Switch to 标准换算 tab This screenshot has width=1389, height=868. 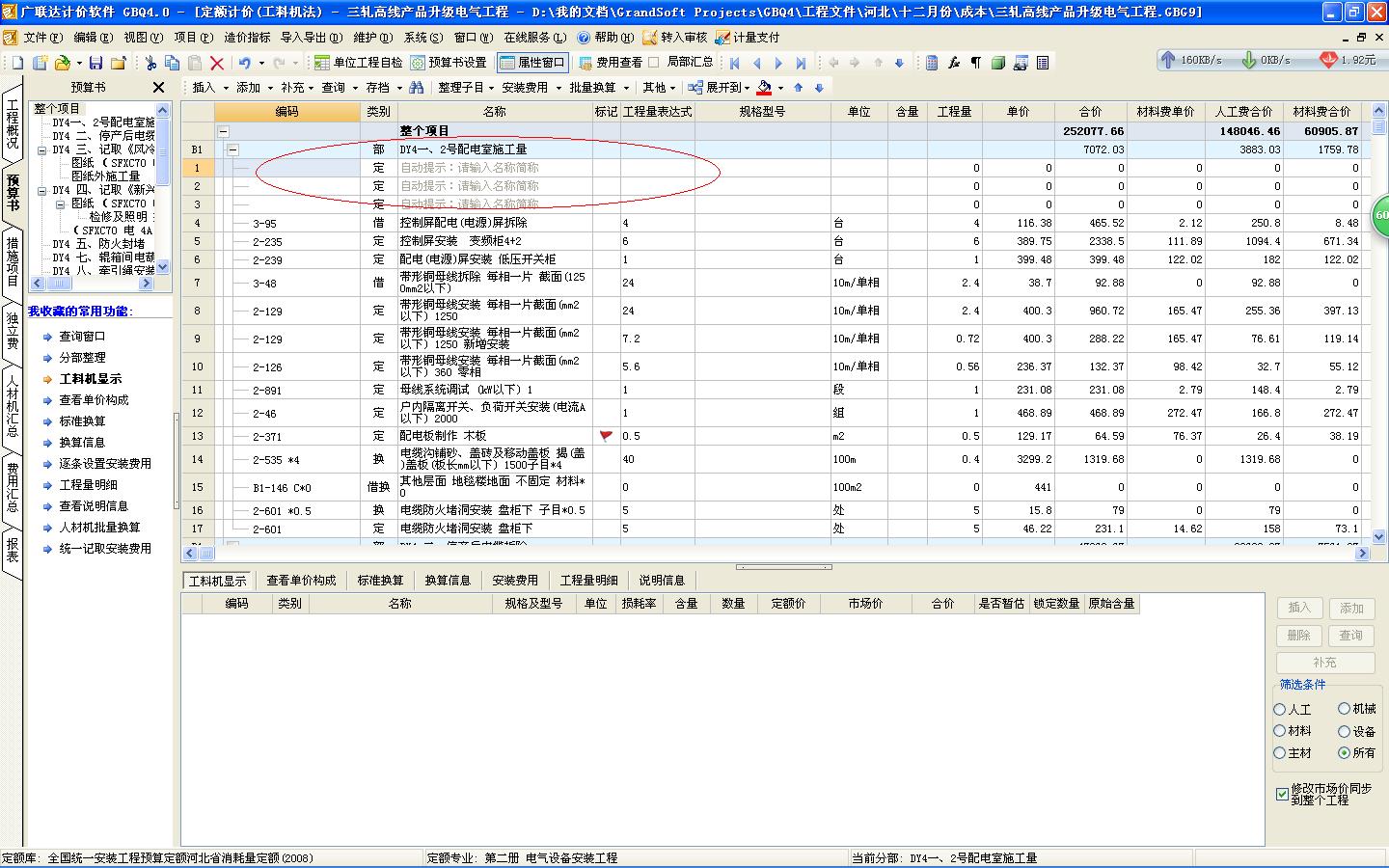[x=380, y=581]
